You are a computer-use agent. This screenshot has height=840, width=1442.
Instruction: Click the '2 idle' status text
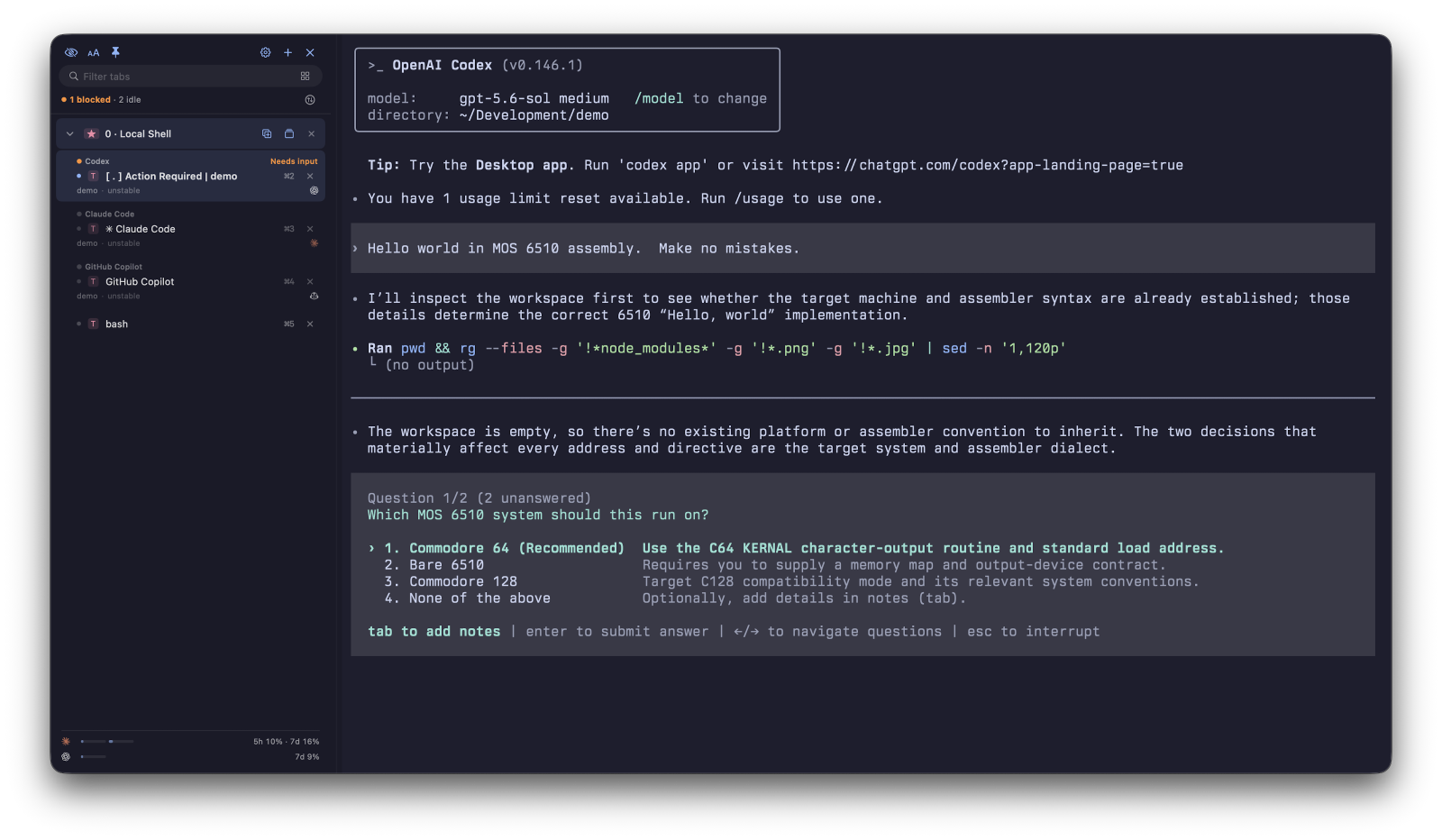[130, 100]
